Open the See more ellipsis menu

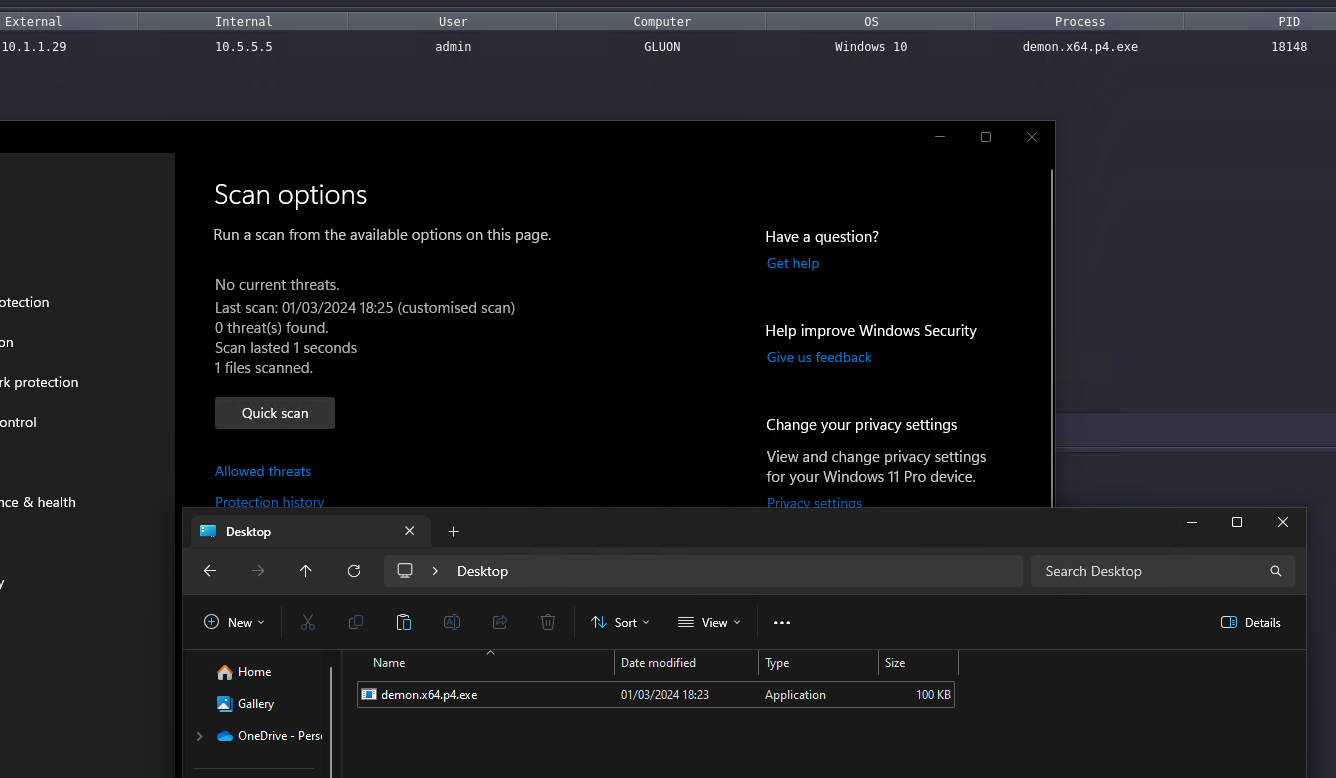point(782,622)
